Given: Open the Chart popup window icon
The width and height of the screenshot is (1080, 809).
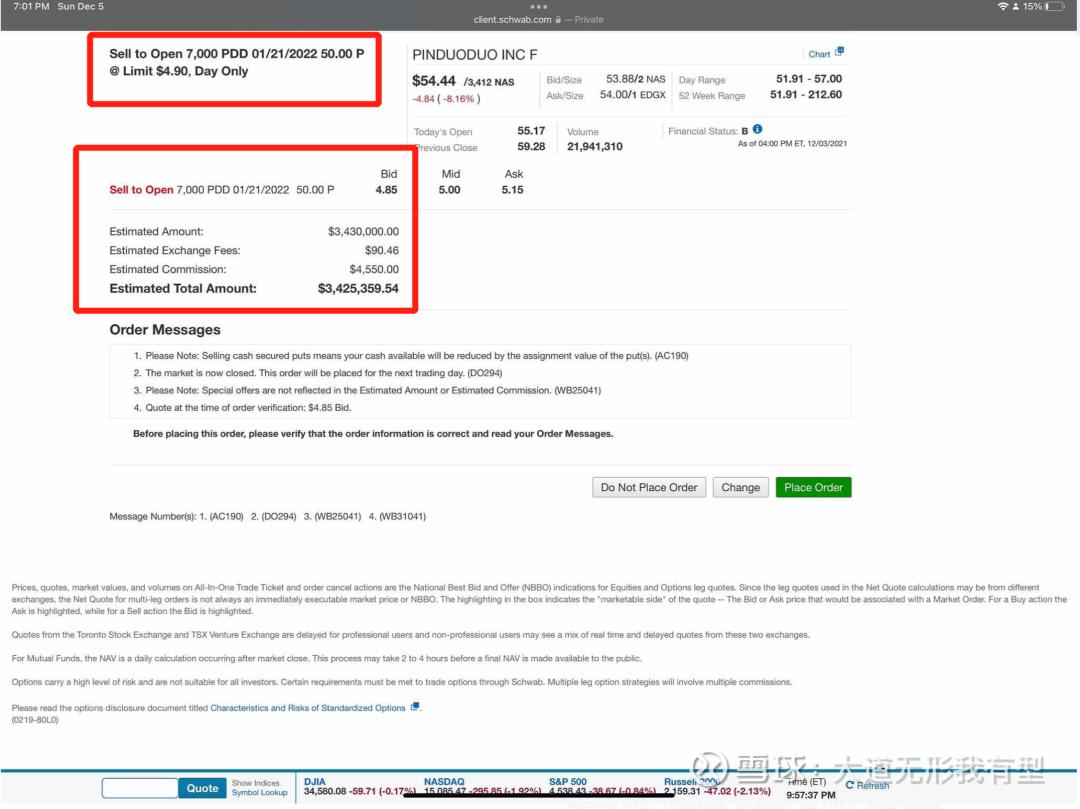Looking at the screenshot, I should pyautogui.click(x=840, y=52).
